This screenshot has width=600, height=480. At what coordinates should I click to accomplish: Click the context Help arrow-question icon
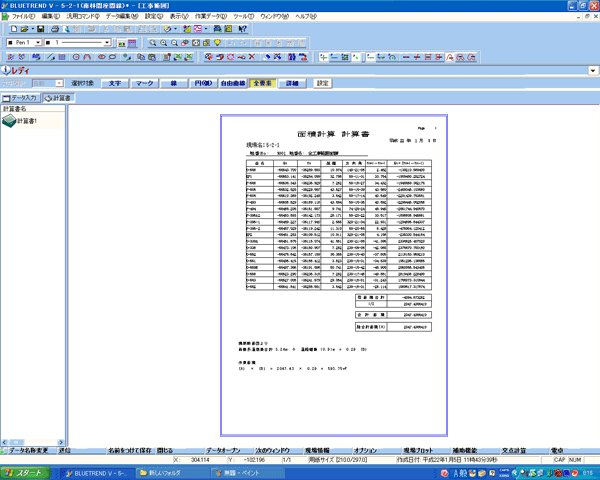point(242,29)
